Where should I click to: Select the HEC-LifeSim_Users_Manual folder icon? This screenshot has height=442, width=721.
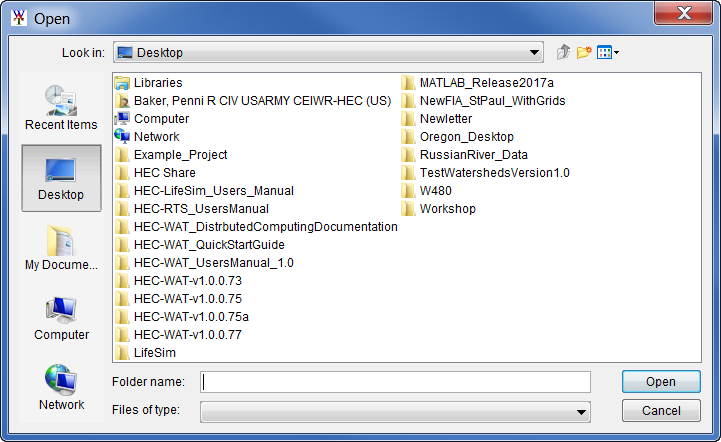pyautogui.click(x=122, y=190)
